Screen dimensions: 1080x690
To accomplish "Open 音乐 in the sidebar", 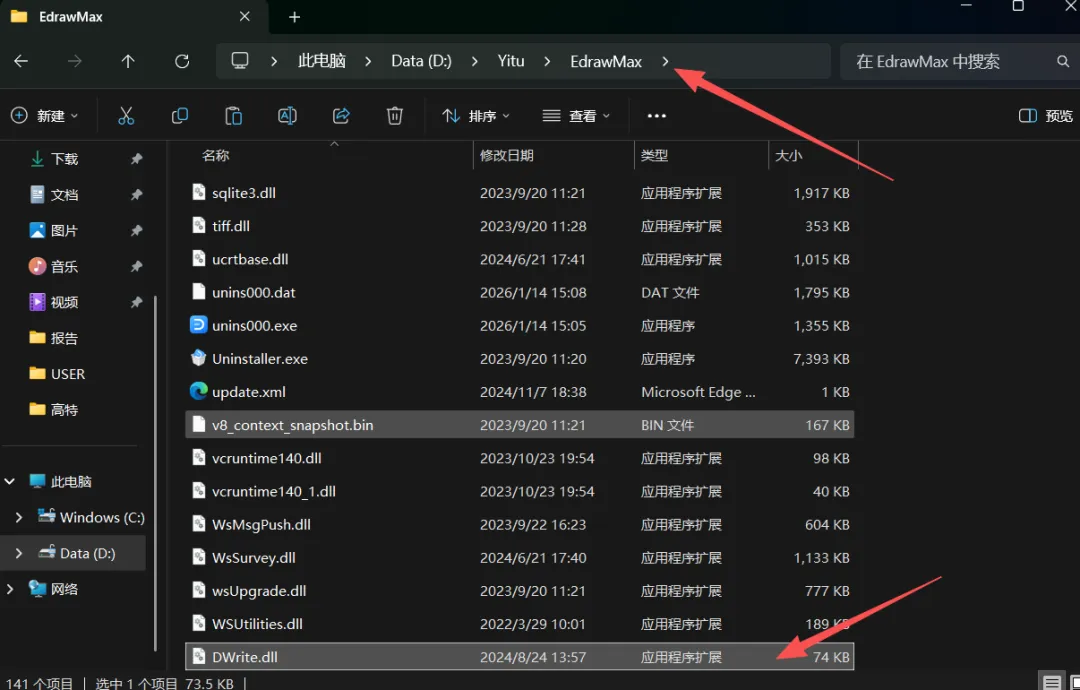I will [65, 266].
